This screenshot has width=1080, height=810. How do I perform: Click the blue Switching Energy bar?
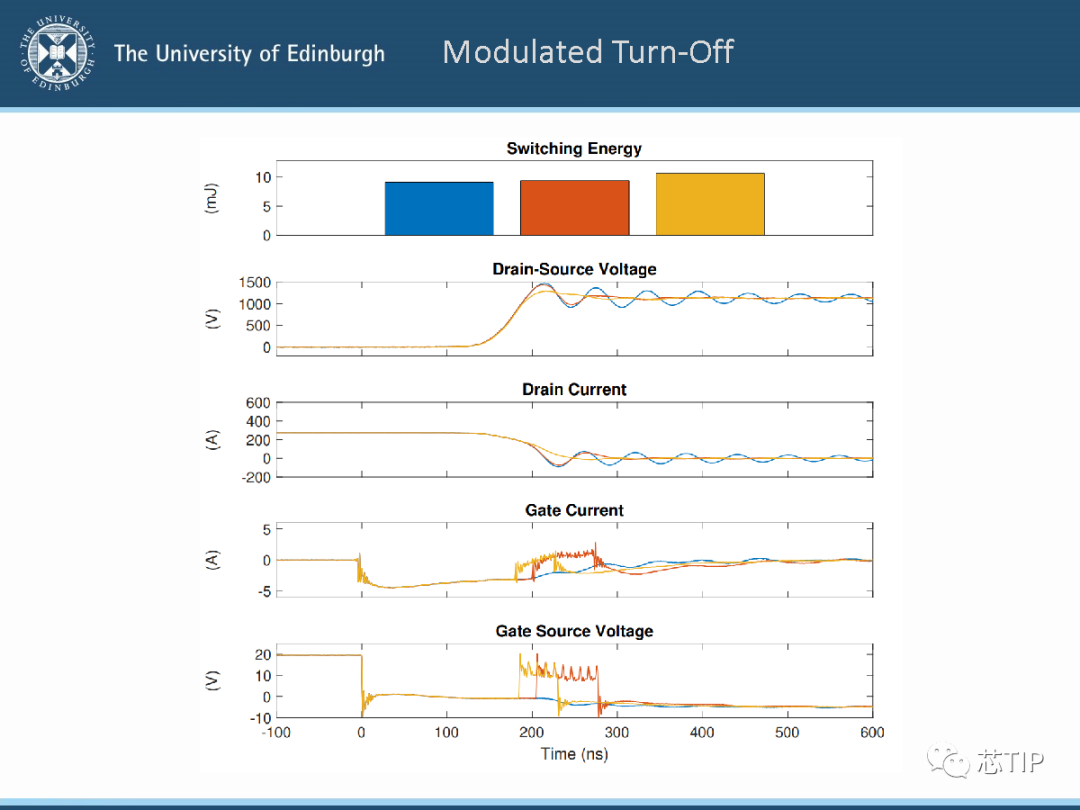(x=439, y=209)
